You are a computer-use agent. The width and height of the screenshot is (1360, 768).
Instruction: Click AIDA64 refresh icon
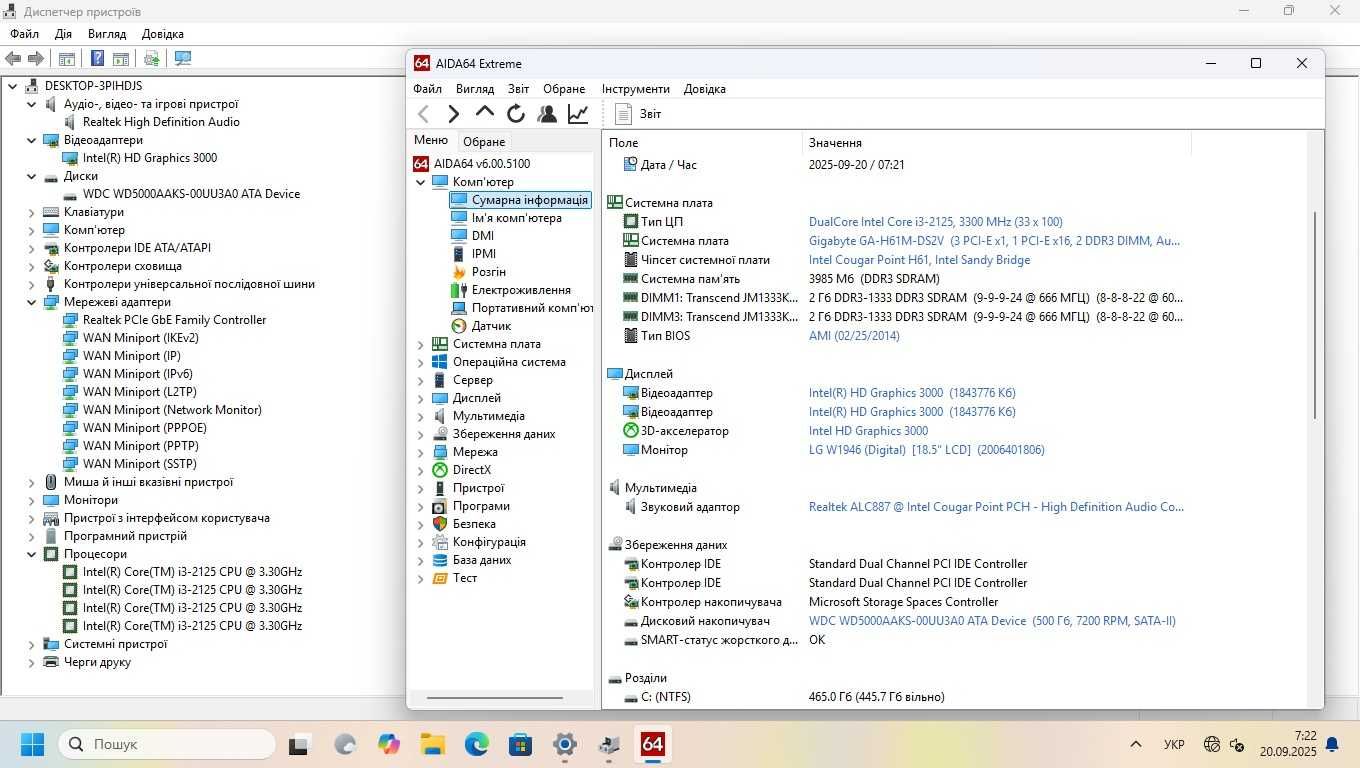(516, 114)
